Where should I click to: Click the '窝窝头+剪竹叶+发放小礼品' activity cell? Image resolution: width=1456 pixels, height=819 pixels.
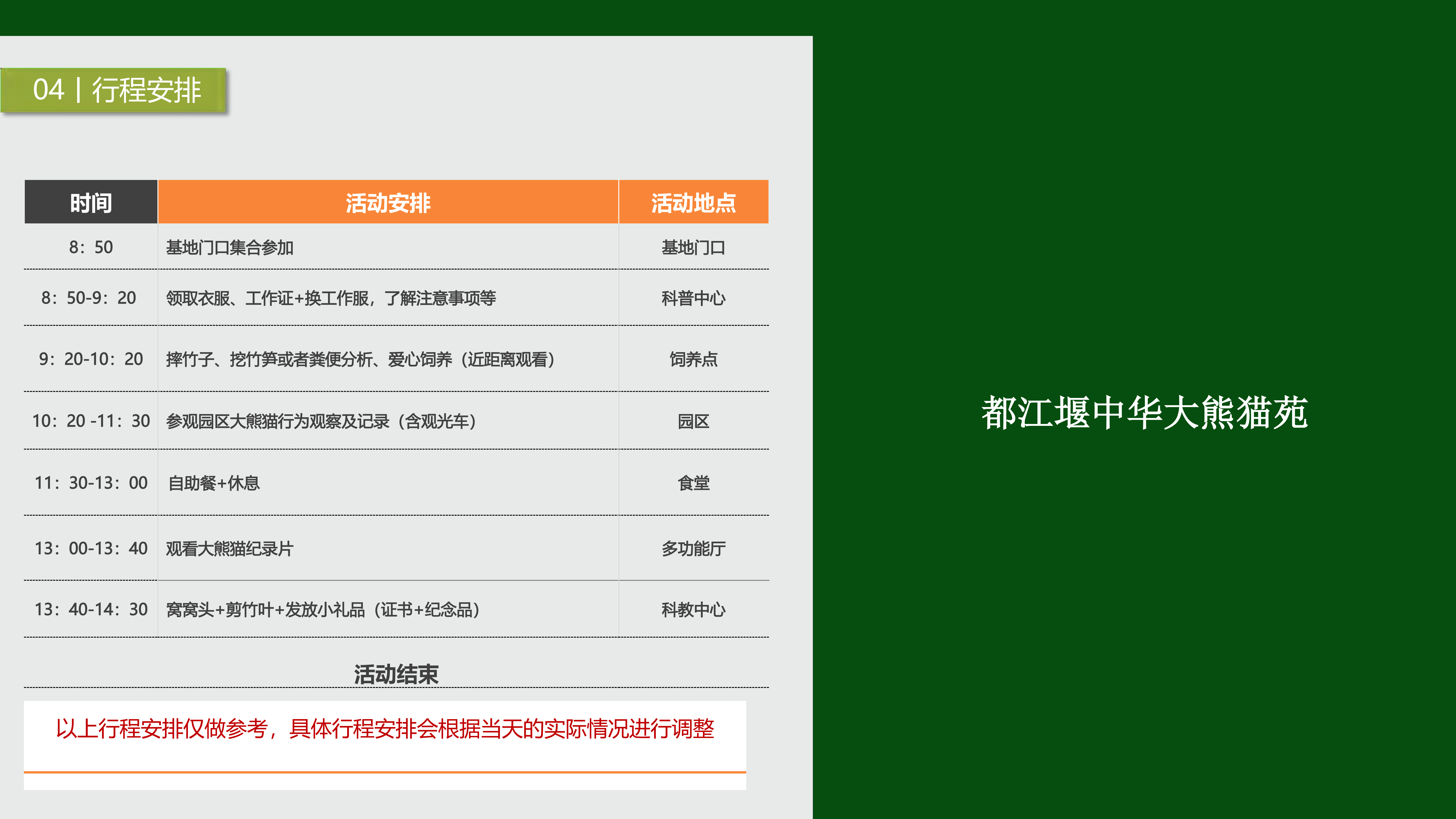[388, 609]
